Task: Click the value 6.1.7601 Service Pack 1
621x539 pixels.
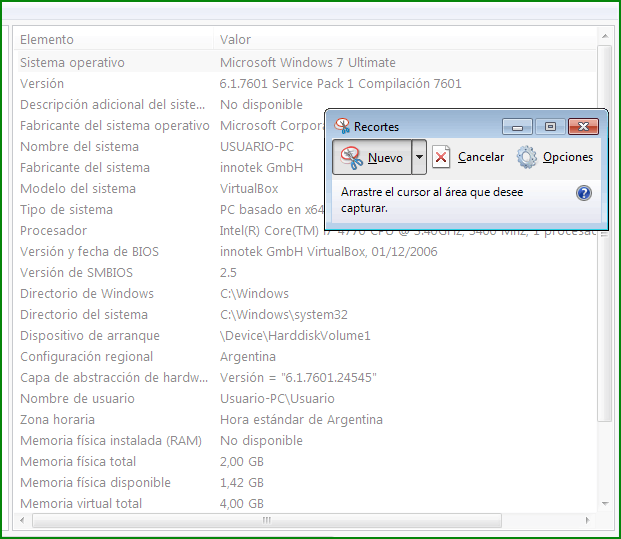Action: 286,84
